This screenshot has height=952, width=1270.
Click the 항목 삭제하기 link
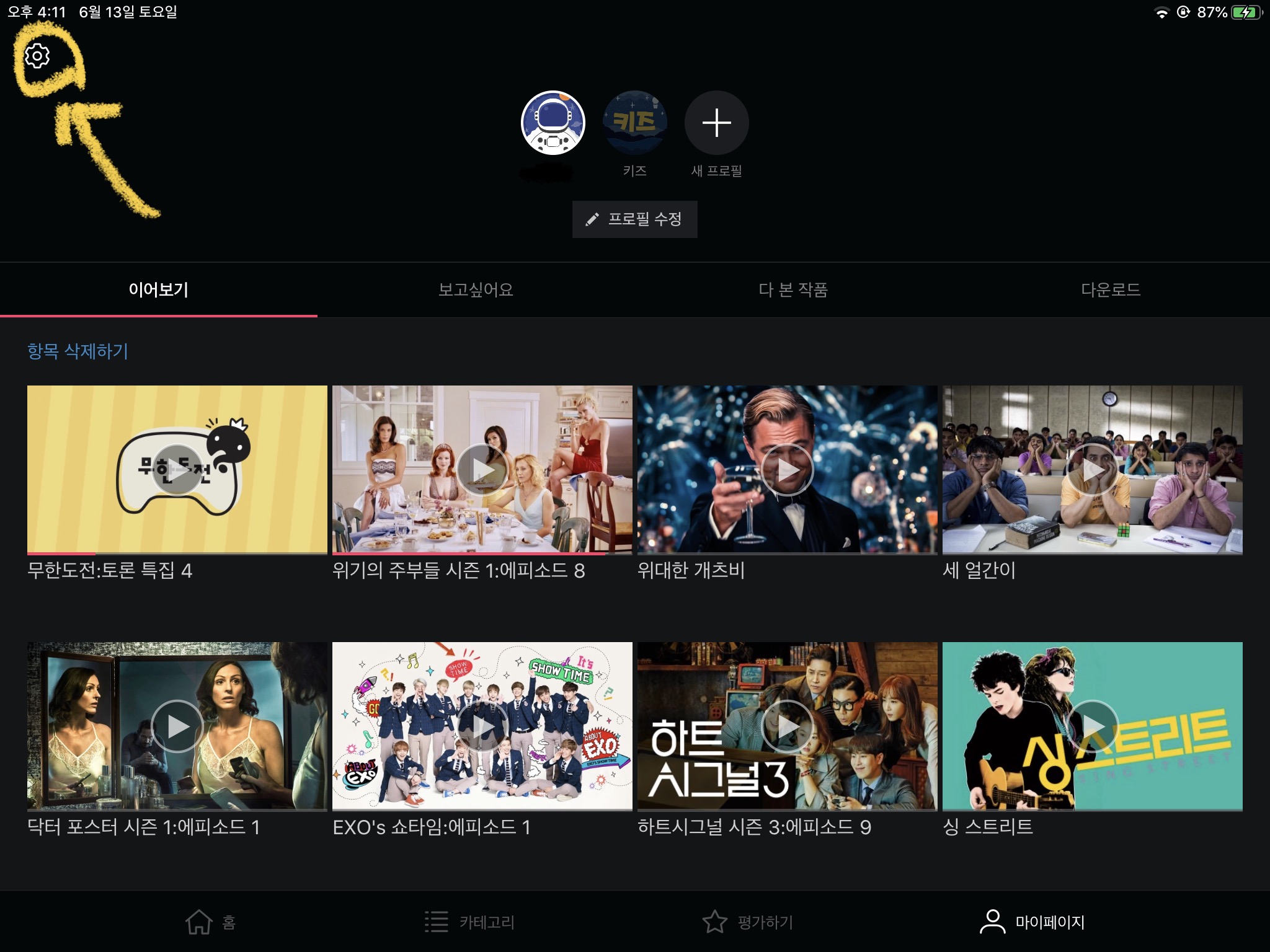click(x=78, y=351)
